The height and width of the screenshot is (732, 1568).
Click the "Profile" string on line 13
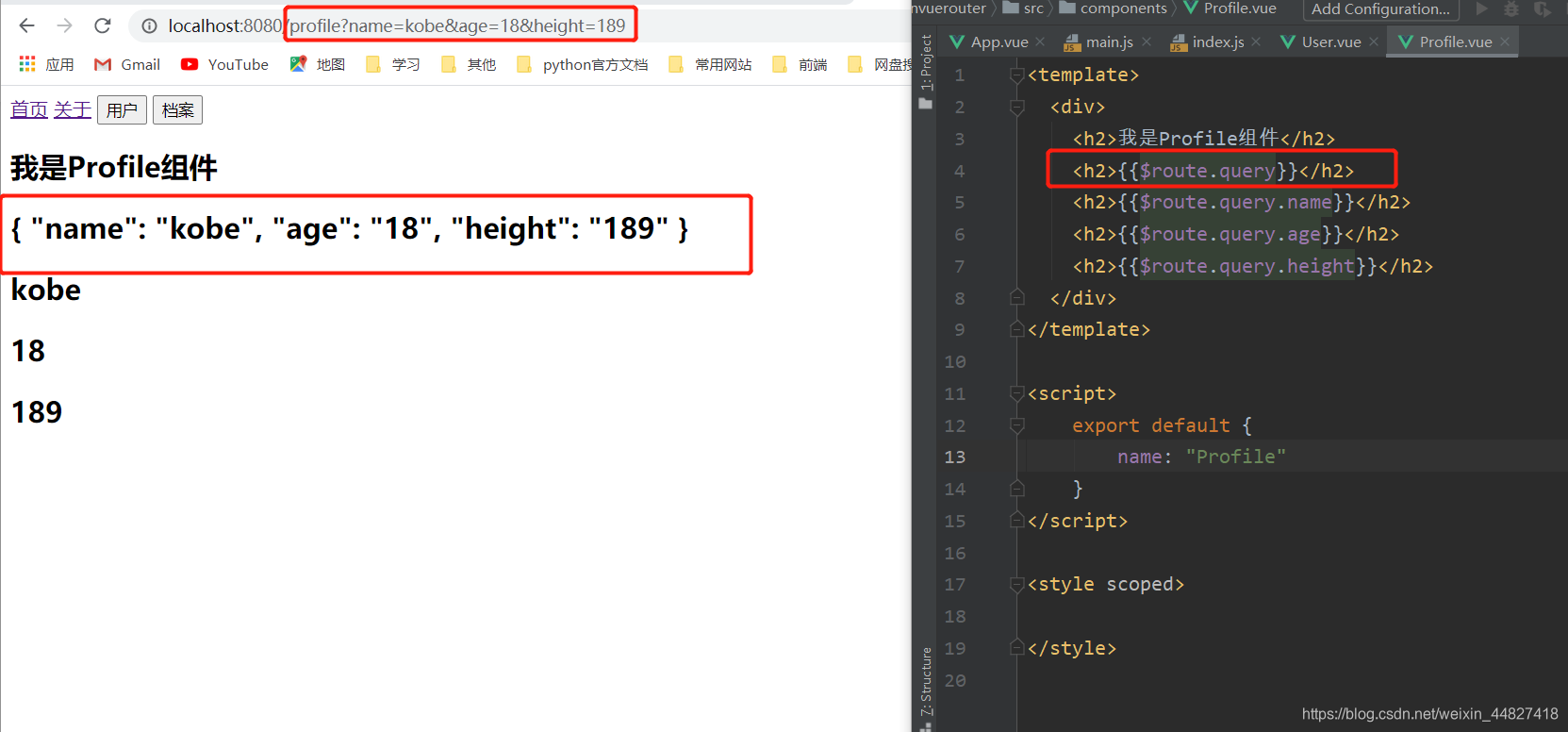[1235, 457]
